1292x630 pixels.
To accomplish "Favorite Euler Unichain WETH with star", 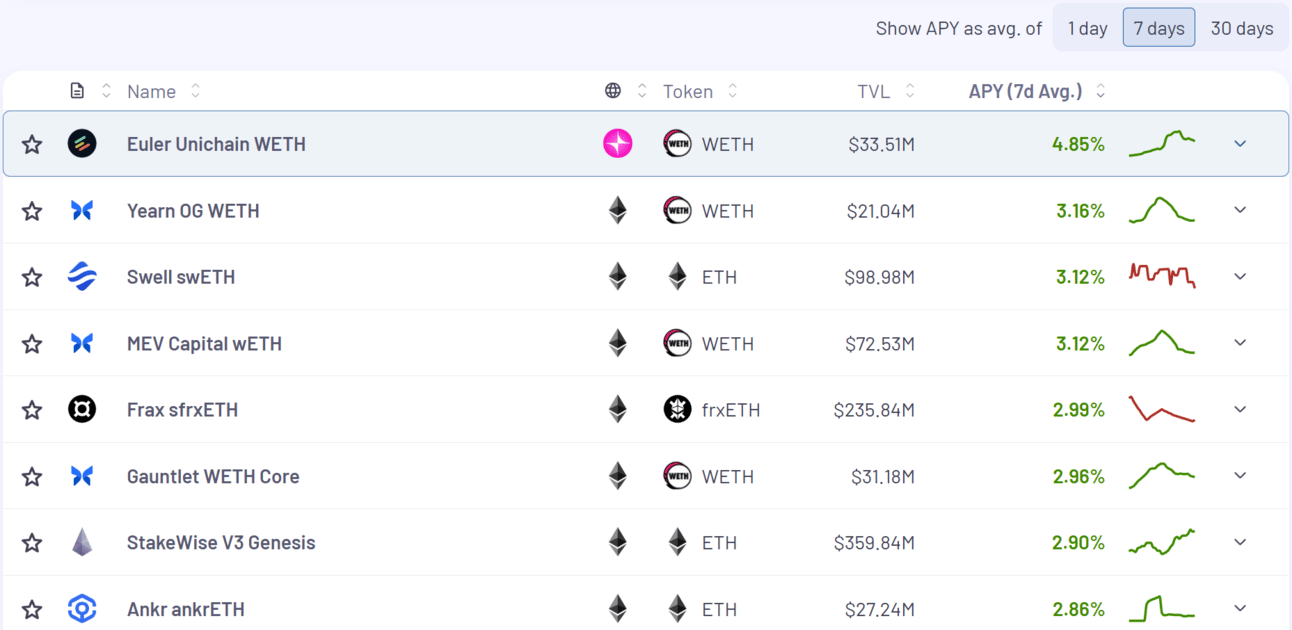I will 32,144.
